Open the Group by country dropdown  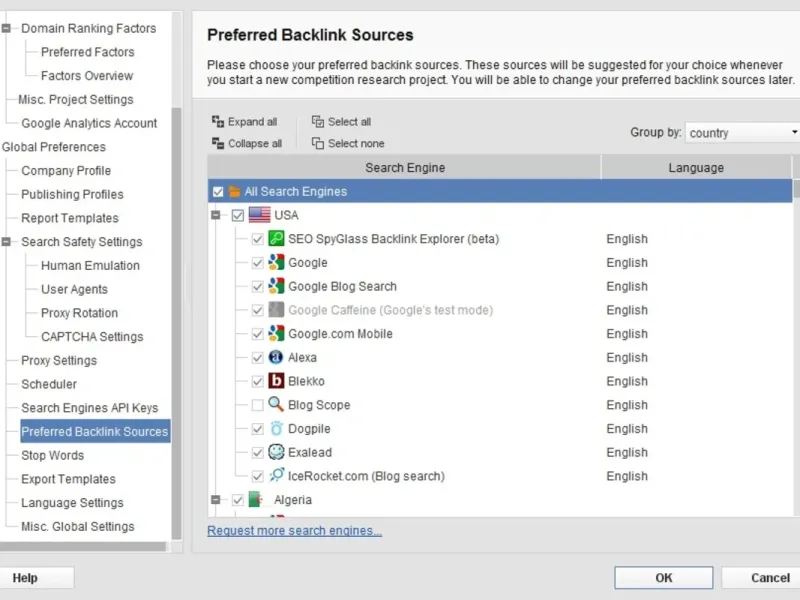pyautogui.click(x=742, y=133)
